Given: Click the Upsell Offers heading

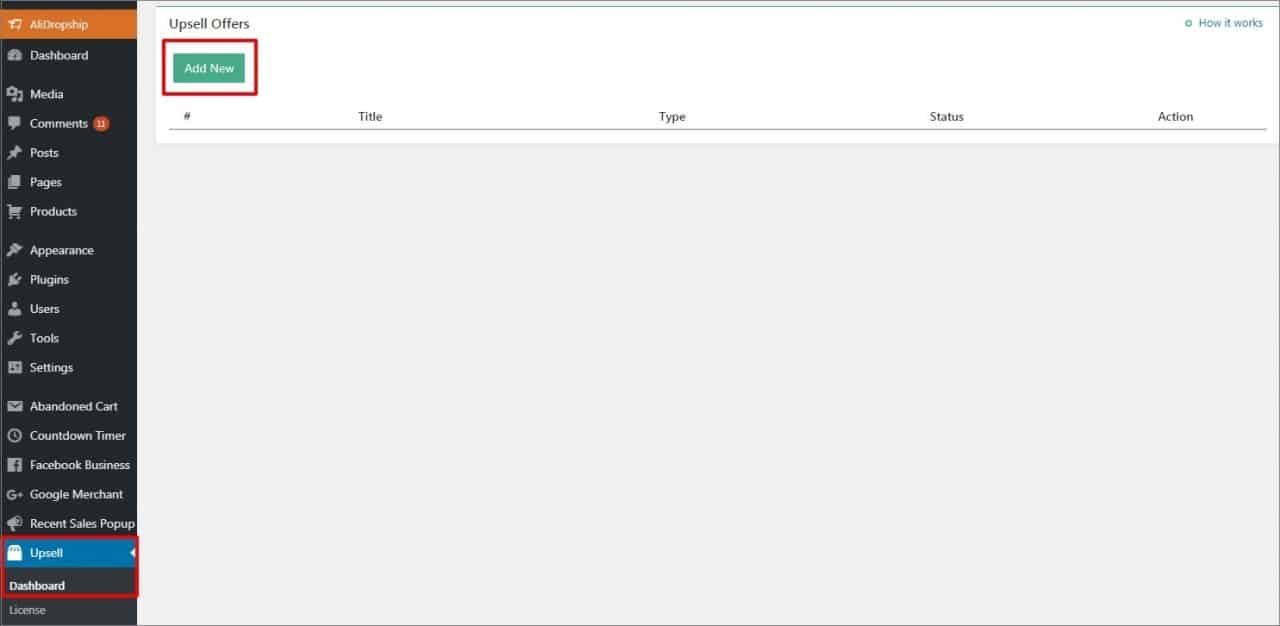Looking at the screenshot, I should [209, 24].
